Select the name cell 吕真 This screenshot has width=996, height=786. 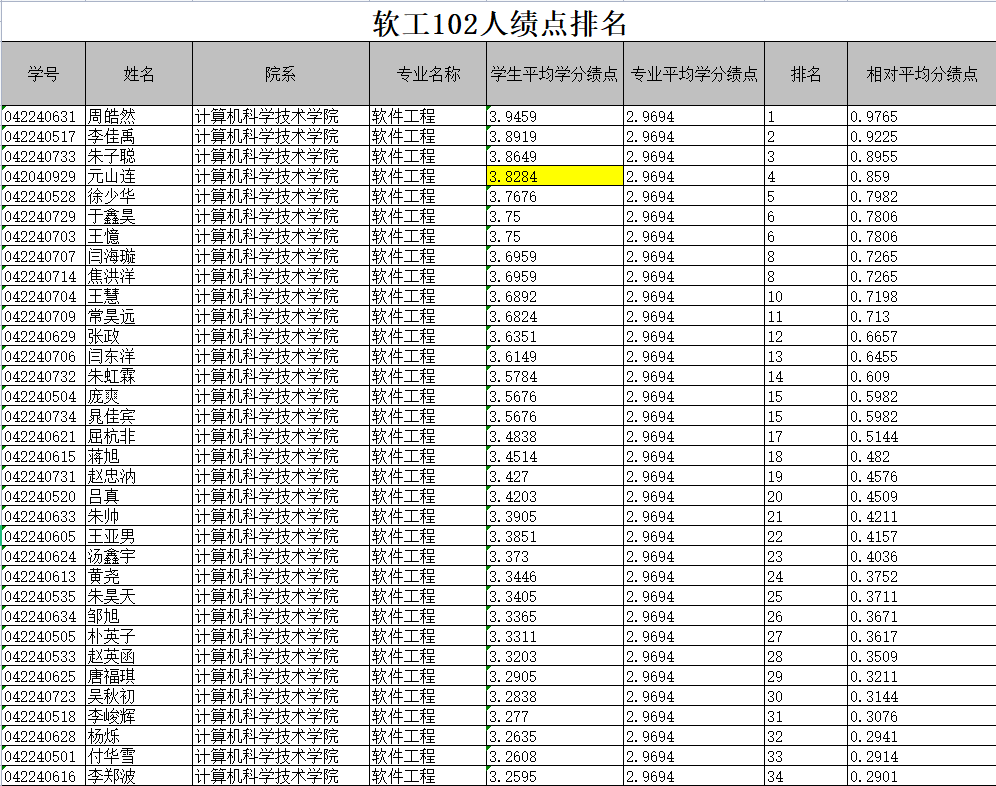138,496
